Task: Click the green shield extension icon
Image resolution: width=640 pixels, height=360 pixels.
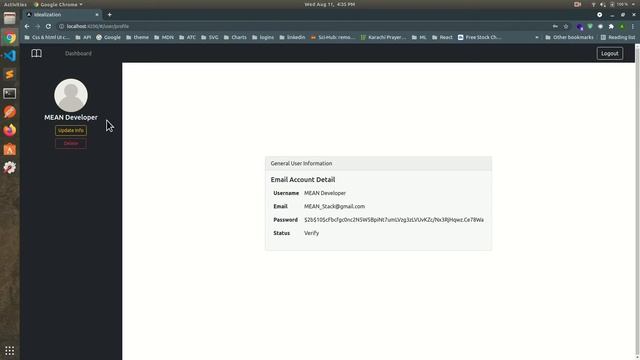Action: tap(590, 26)
